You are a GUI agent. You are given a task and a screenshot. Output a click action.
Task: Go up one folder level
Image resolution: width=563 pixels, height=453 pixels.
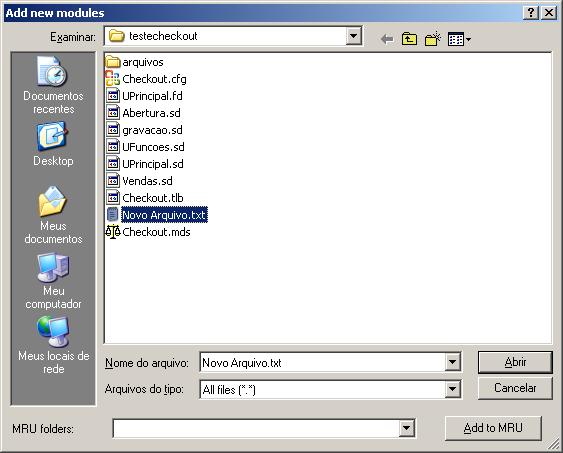click(409, 39)
